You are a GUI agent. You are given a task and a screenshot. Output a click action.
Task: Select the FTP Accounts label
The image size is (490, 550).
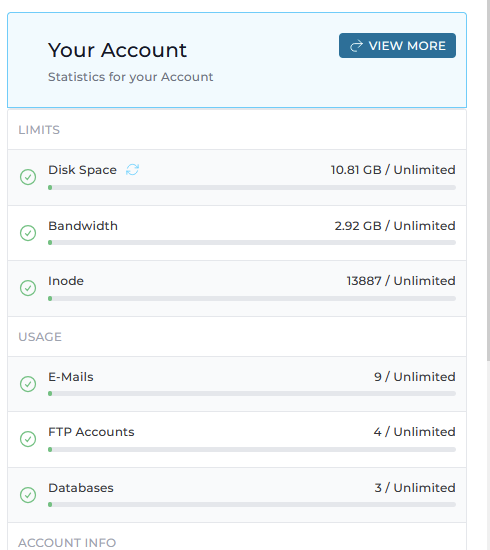(x=91, y=432)
